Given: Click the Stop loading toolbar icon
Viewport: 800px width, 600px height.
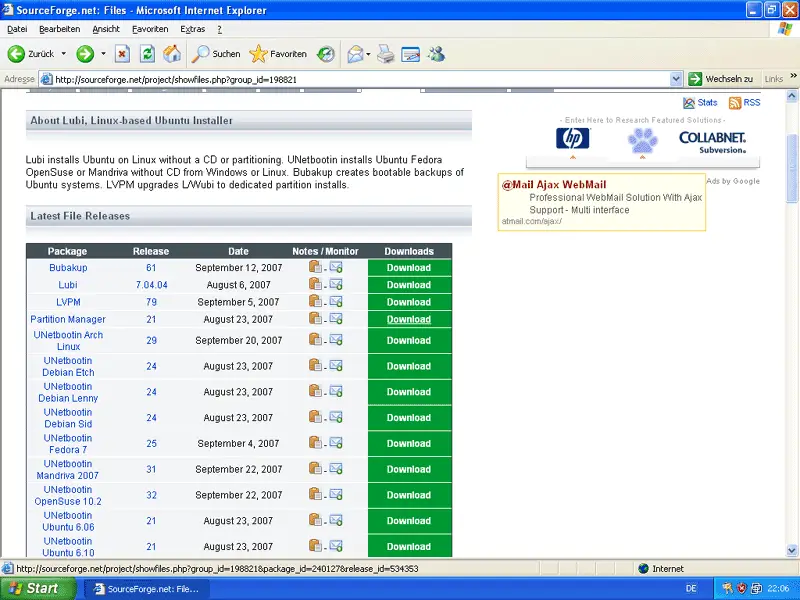Looking at the screenshot, I should click(122, 54).
